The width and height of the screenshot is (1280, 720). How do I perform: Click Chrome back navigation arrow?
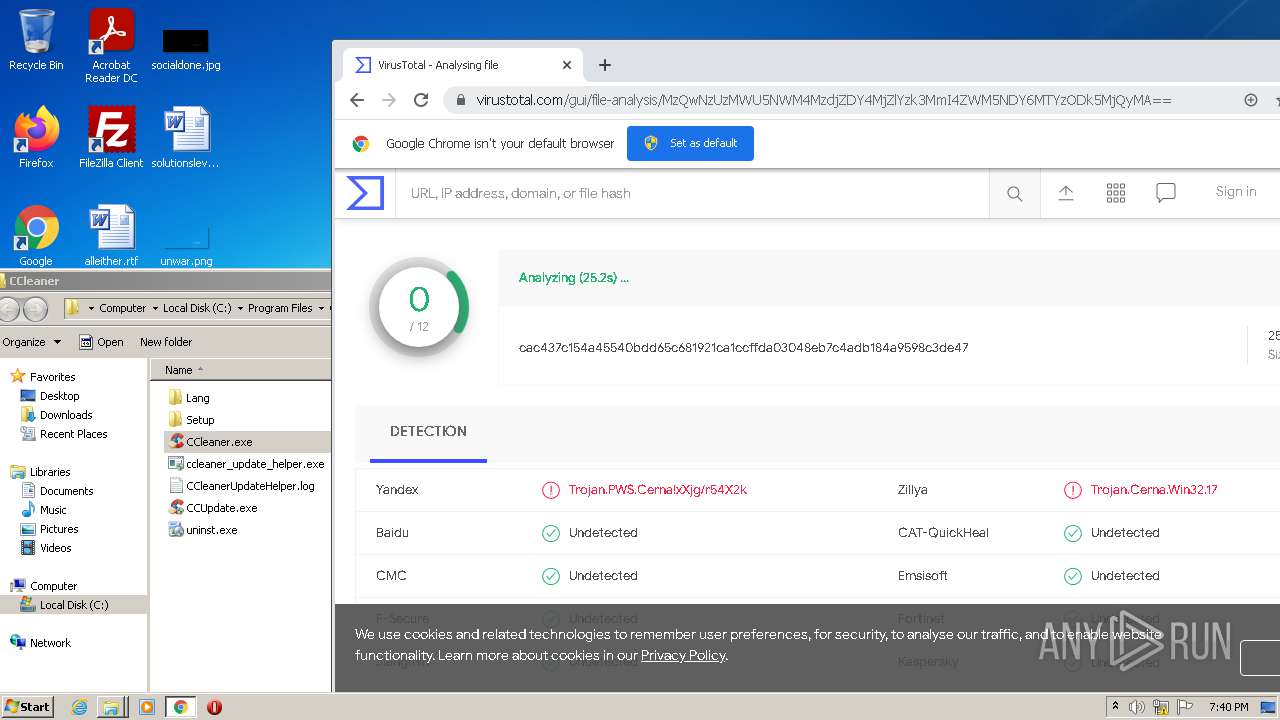(357, 100)
